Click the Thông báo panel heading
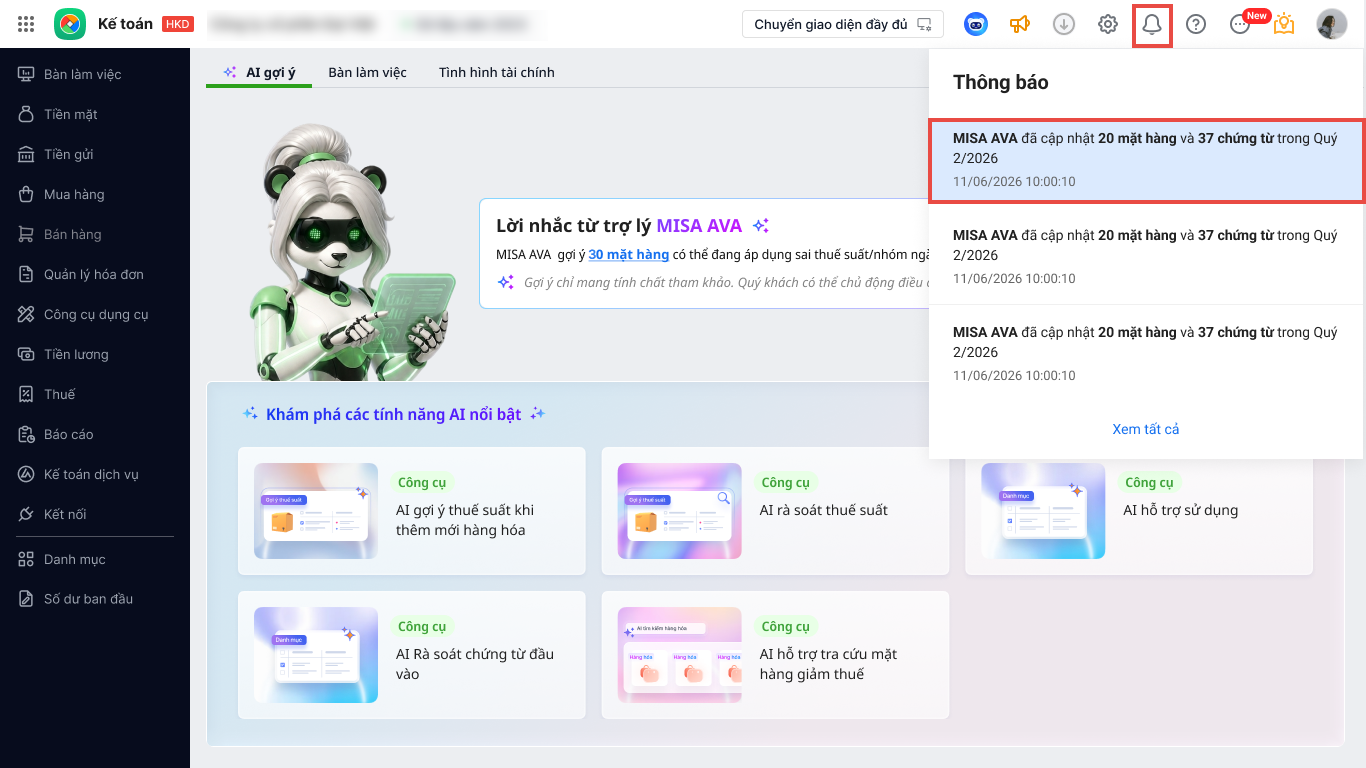The width and height of the screenshot is (1366, 768). [1001, 83]
